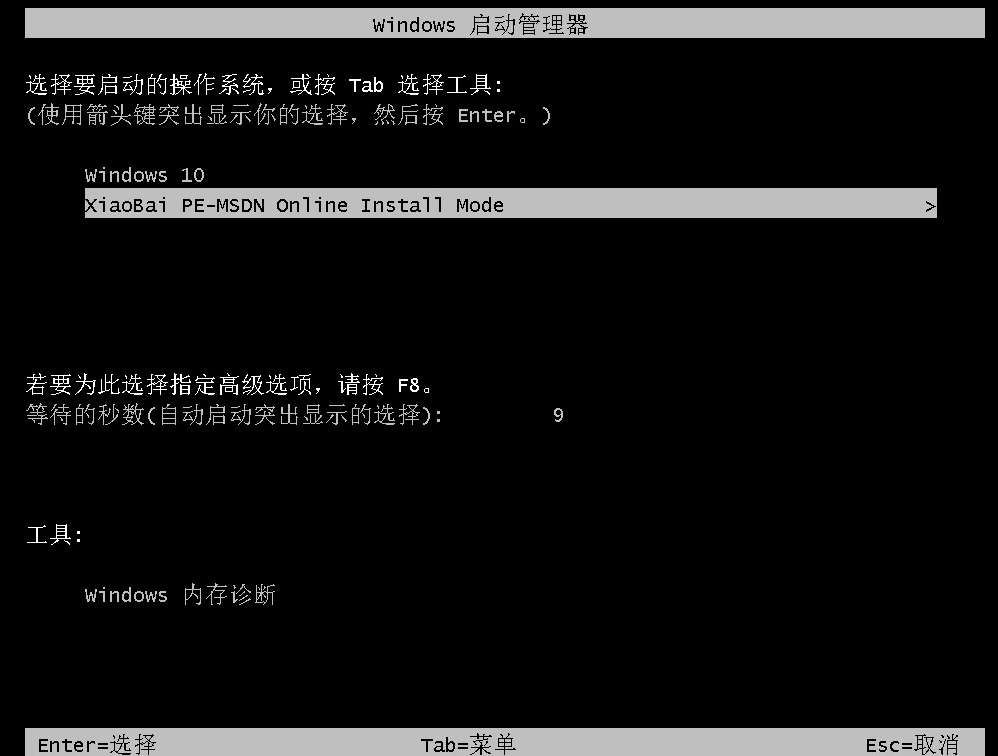The height and width of the screenshot is (756, 998).
Task: Click the word Enter in instruction line
Action: coord(487,115)
